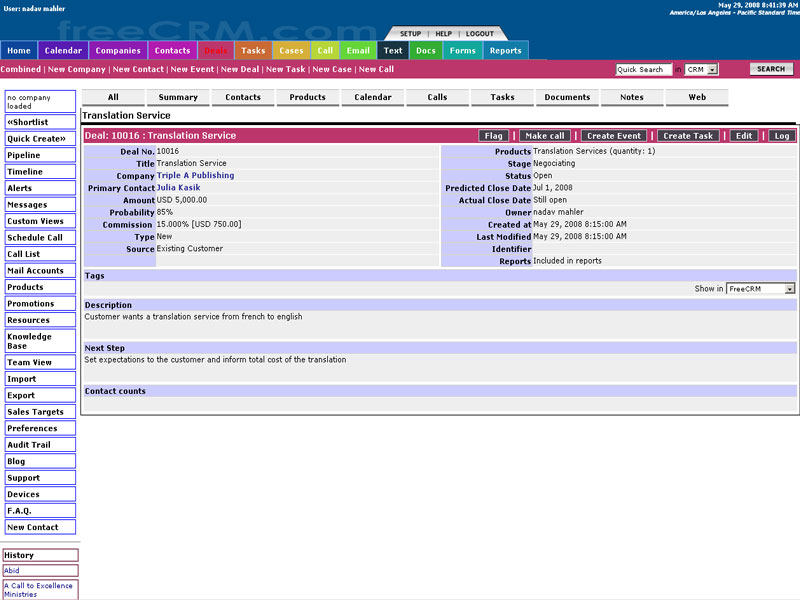
Task: Go to the Docs tab
Action: 426,51
